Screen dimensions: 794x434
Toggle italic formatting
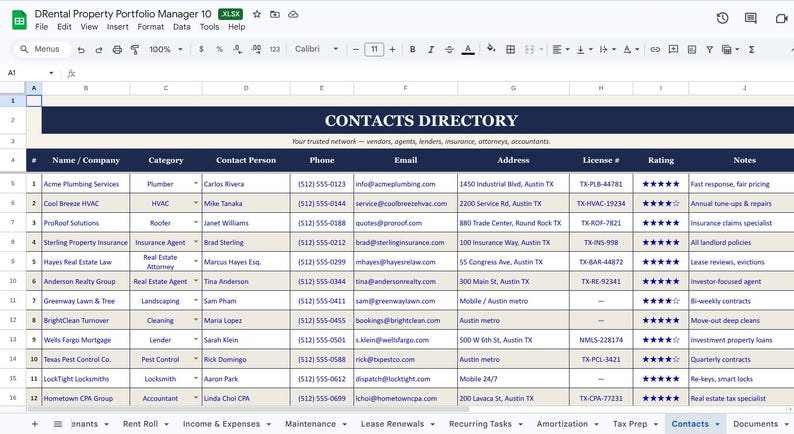[x=431, y=50]
